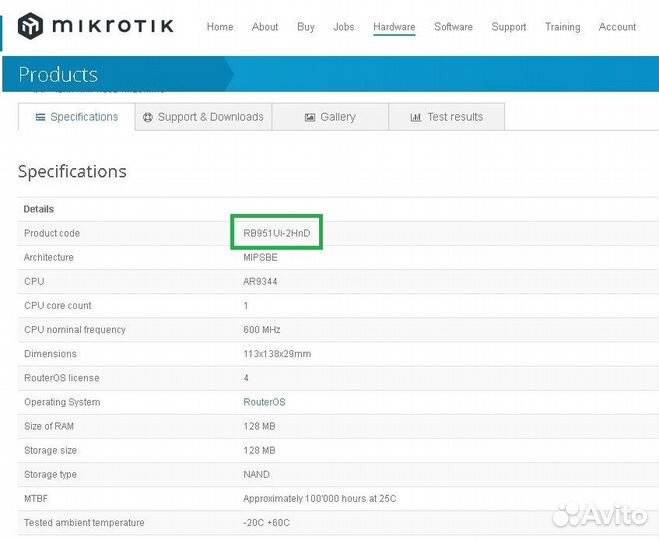This screenshot has height=540, width=659.
Task: Click the picture icon on Gallery tab
Action: 310,117
